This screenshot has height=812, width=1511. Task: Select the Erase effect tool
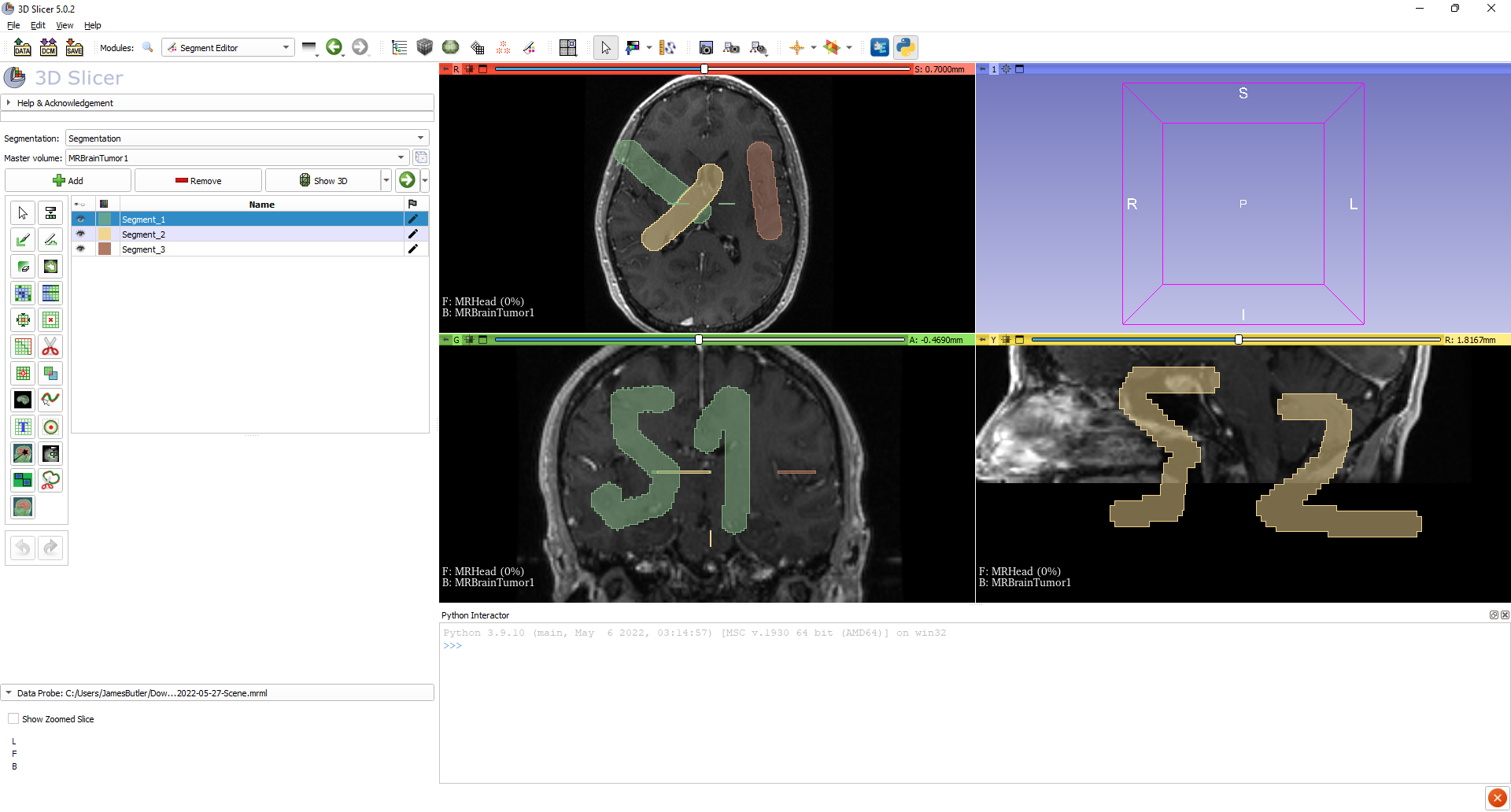click(23, 267)
